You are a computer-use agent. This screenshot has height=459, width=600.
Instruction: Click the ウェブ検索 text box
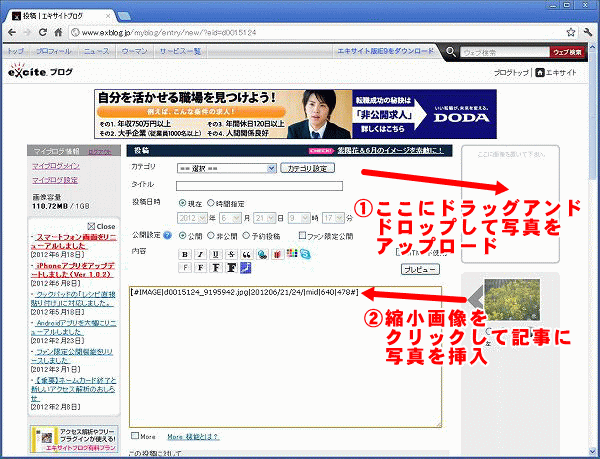505,52
